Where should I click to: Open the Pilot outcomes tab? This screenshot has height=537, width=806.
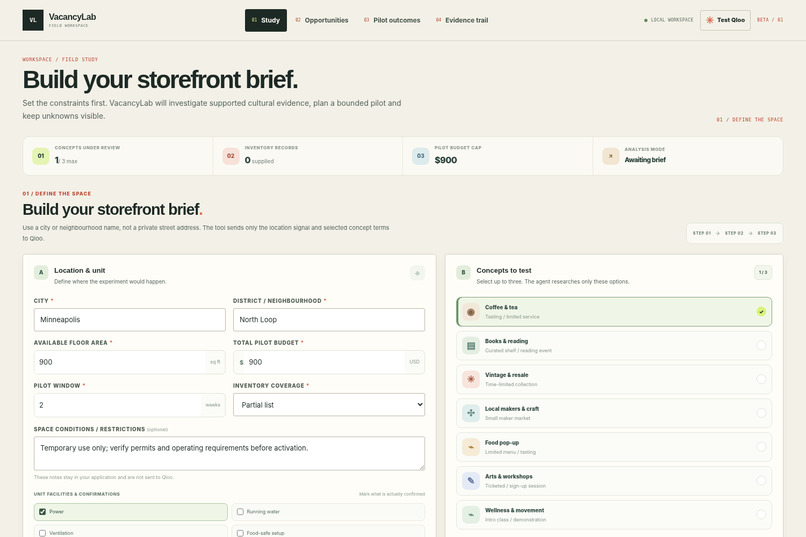[x=392, y=20]
